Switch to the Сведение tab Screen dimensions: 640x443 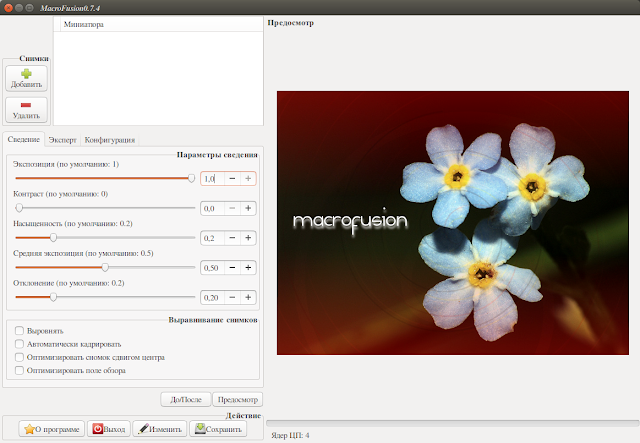pyautogui.click(x=24, y=140)
